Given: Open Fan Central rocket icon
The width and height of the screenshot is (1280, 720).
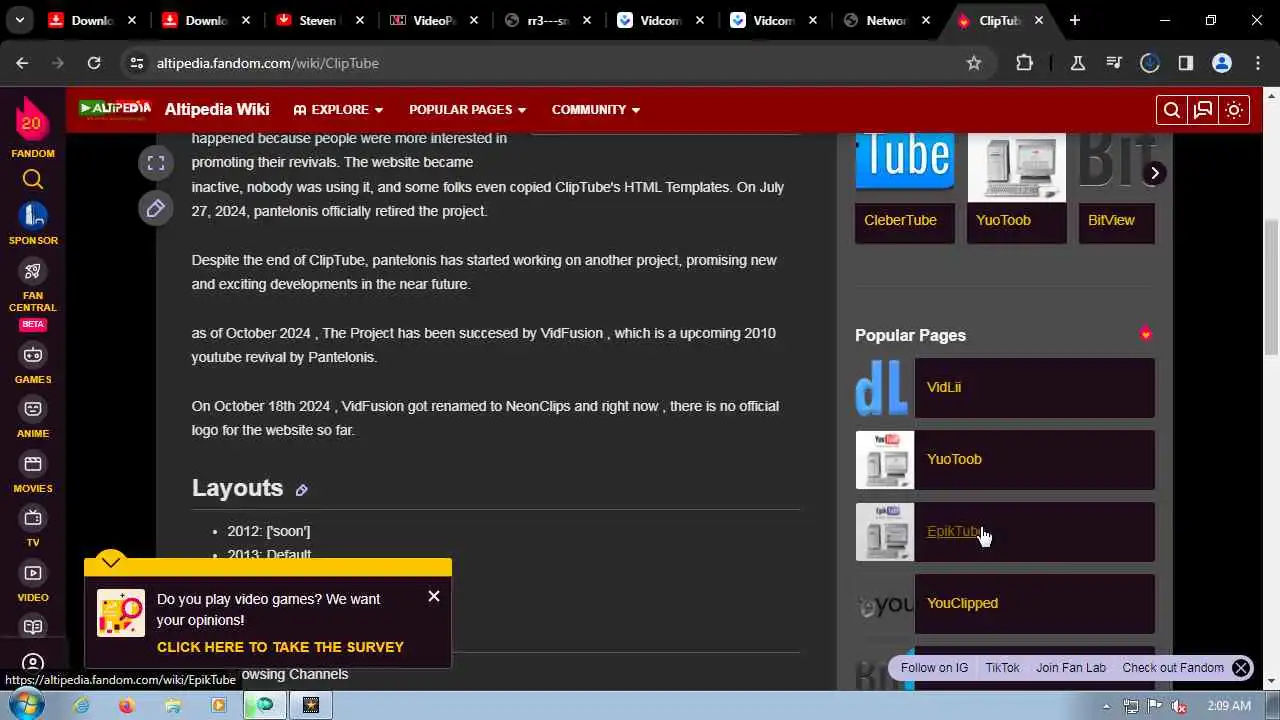Looking at the screenshot, I should (x=33, y=271).
